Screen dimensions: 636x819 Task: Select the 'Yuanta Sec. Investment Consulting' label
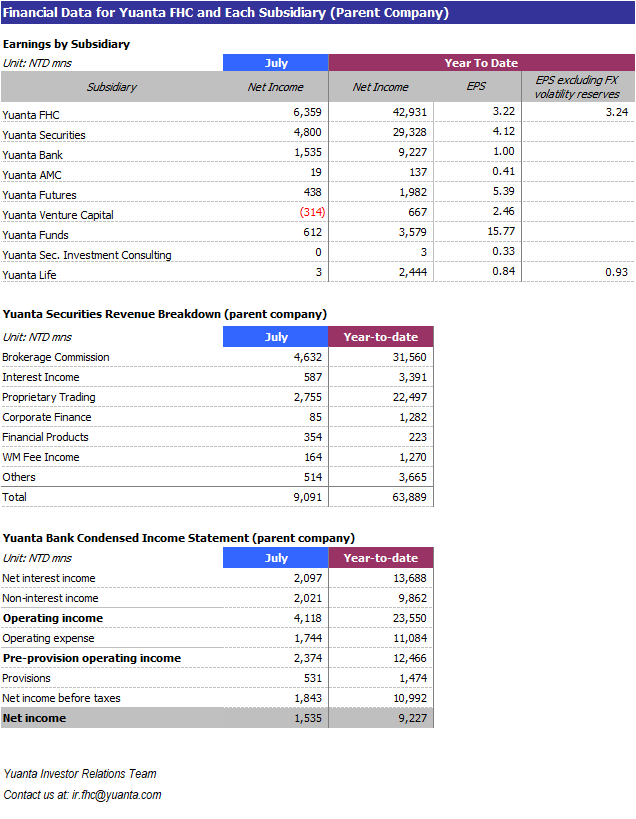pos(87,255)
